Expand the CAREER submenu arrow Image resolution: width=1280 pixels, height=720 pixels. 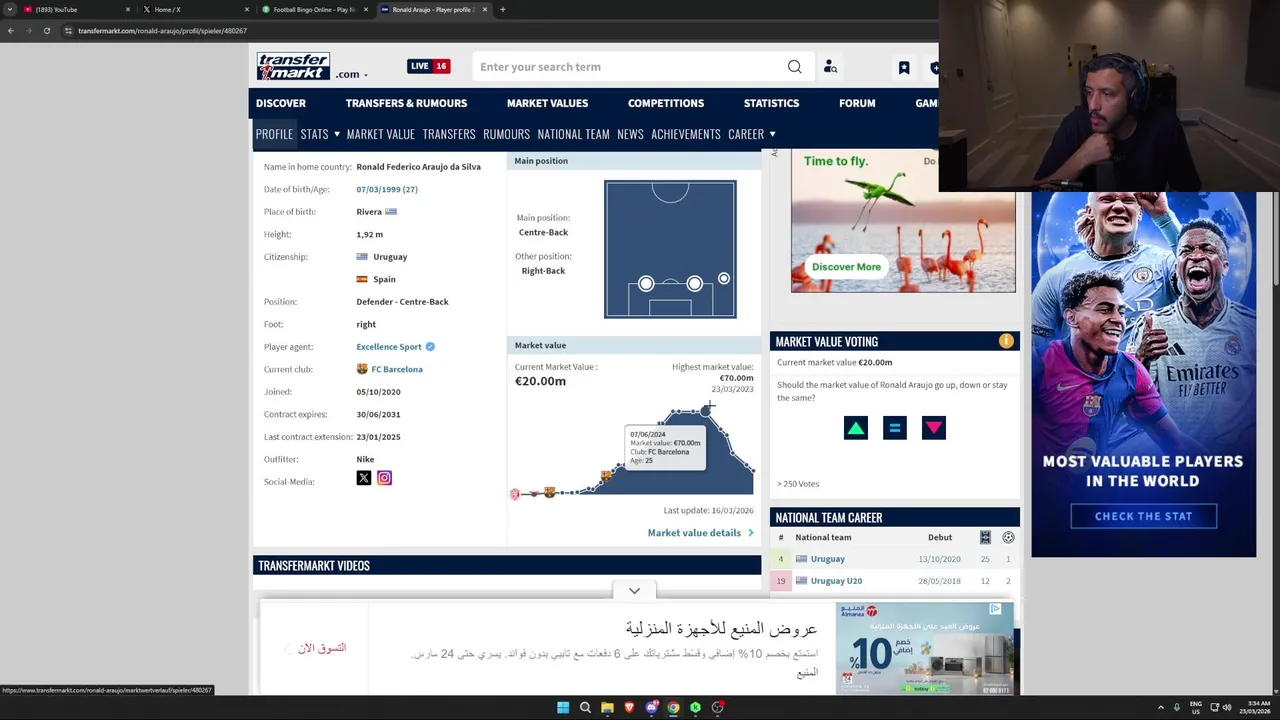(x=772, y=134)
